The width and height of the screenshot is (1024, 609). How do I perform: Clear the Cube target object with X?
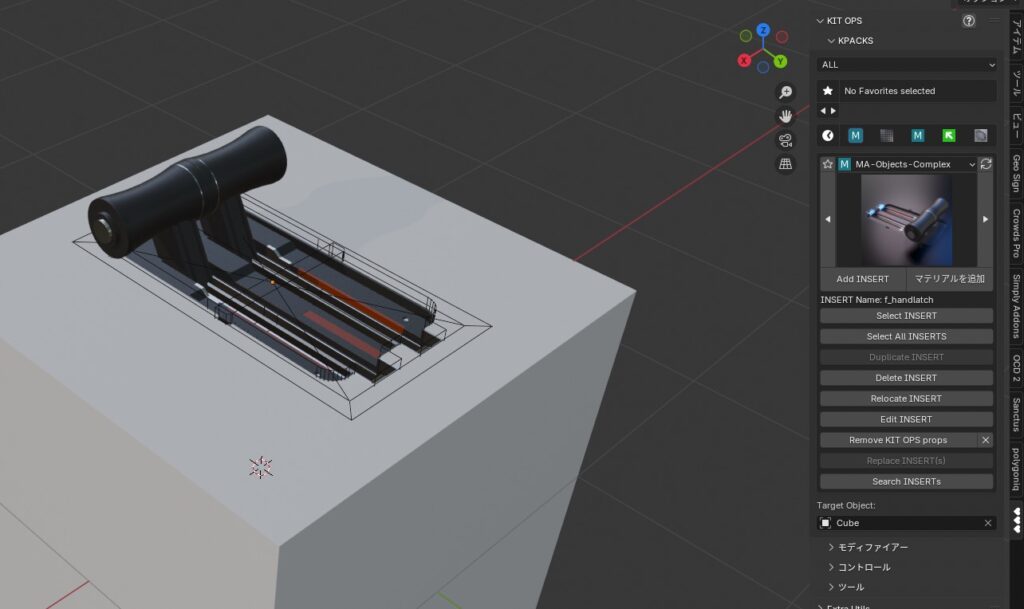987,523
